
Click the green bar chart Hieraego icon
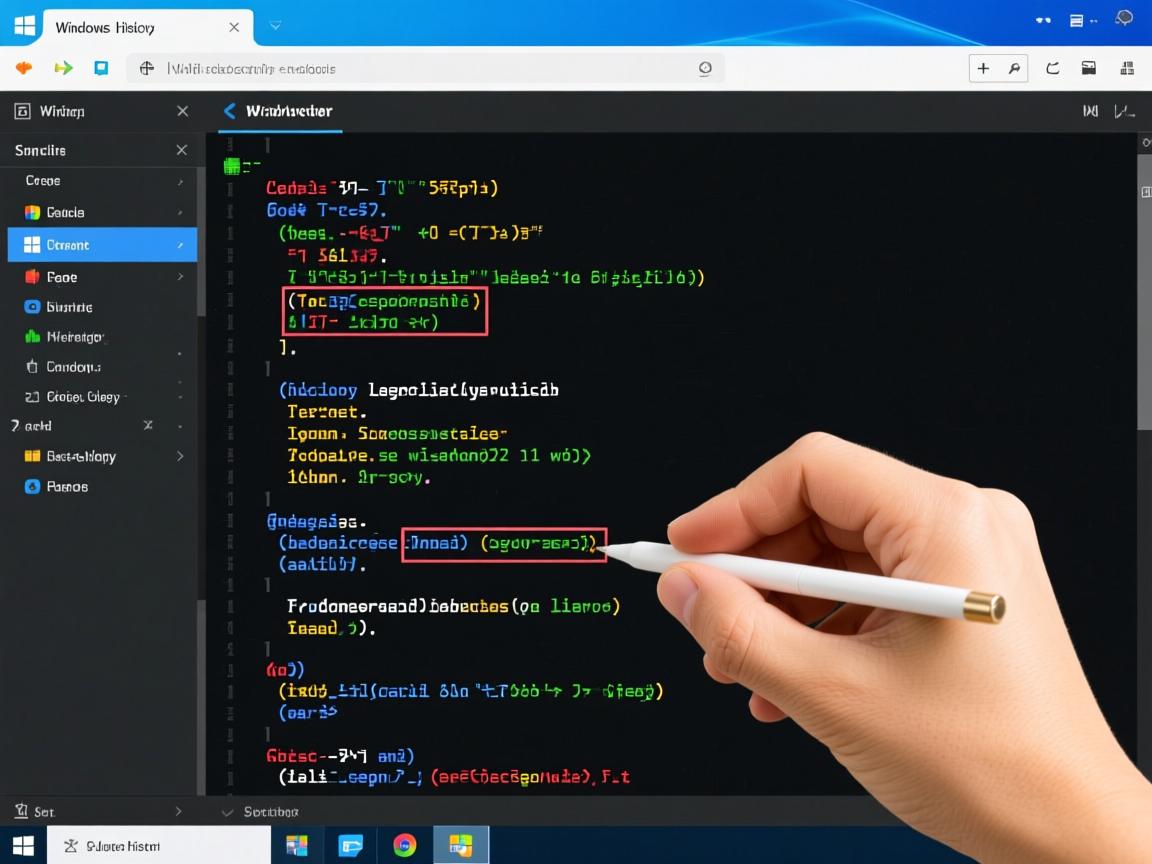(31, 337)
